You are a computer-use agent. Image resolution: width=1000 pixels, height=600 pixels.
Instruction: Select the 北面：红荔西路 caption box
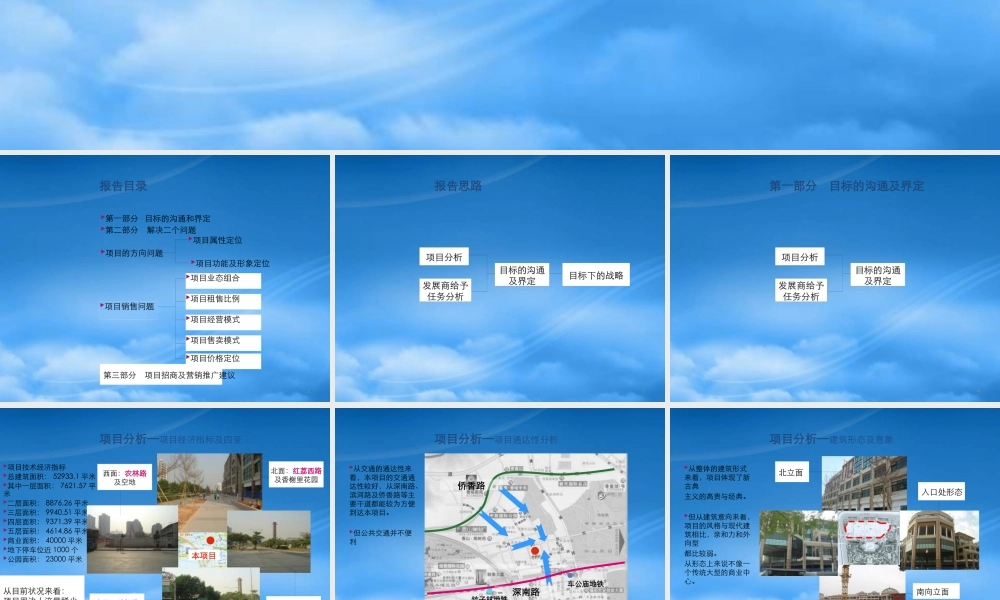pos(296,474)
